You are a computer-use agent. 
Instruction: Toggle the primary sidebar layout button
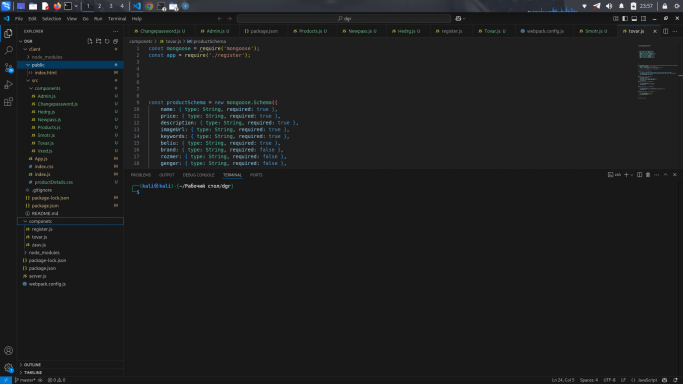(625, 19)
